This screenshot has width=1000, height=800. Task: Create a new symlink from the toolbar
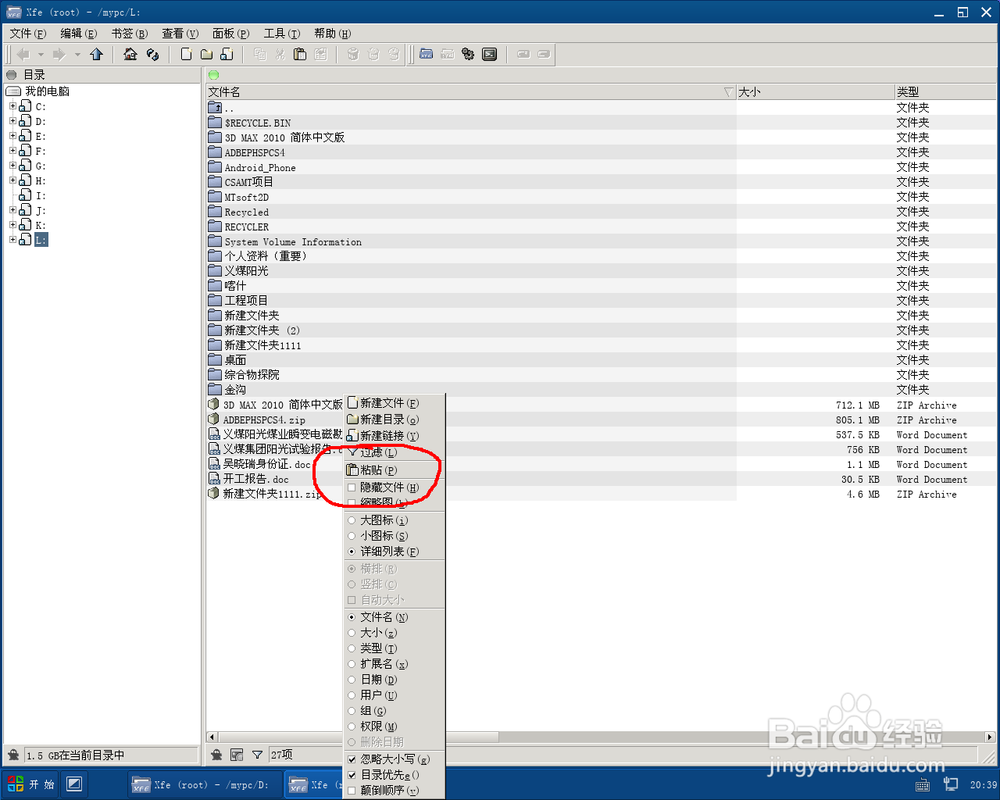coord(227,54)
